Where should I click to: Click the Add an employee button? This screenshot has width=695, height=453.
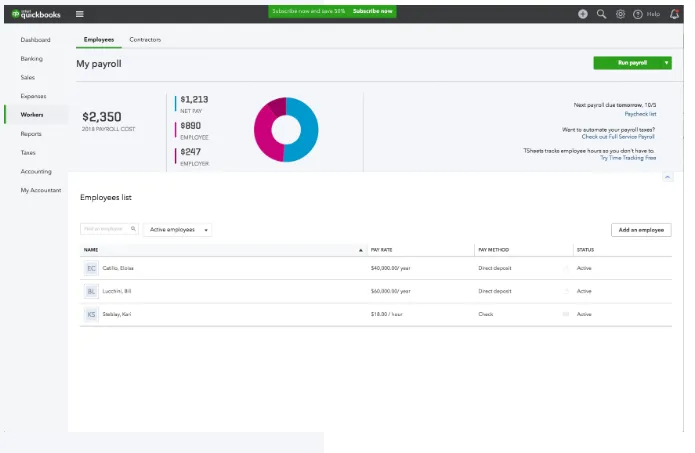pos(641,230)
